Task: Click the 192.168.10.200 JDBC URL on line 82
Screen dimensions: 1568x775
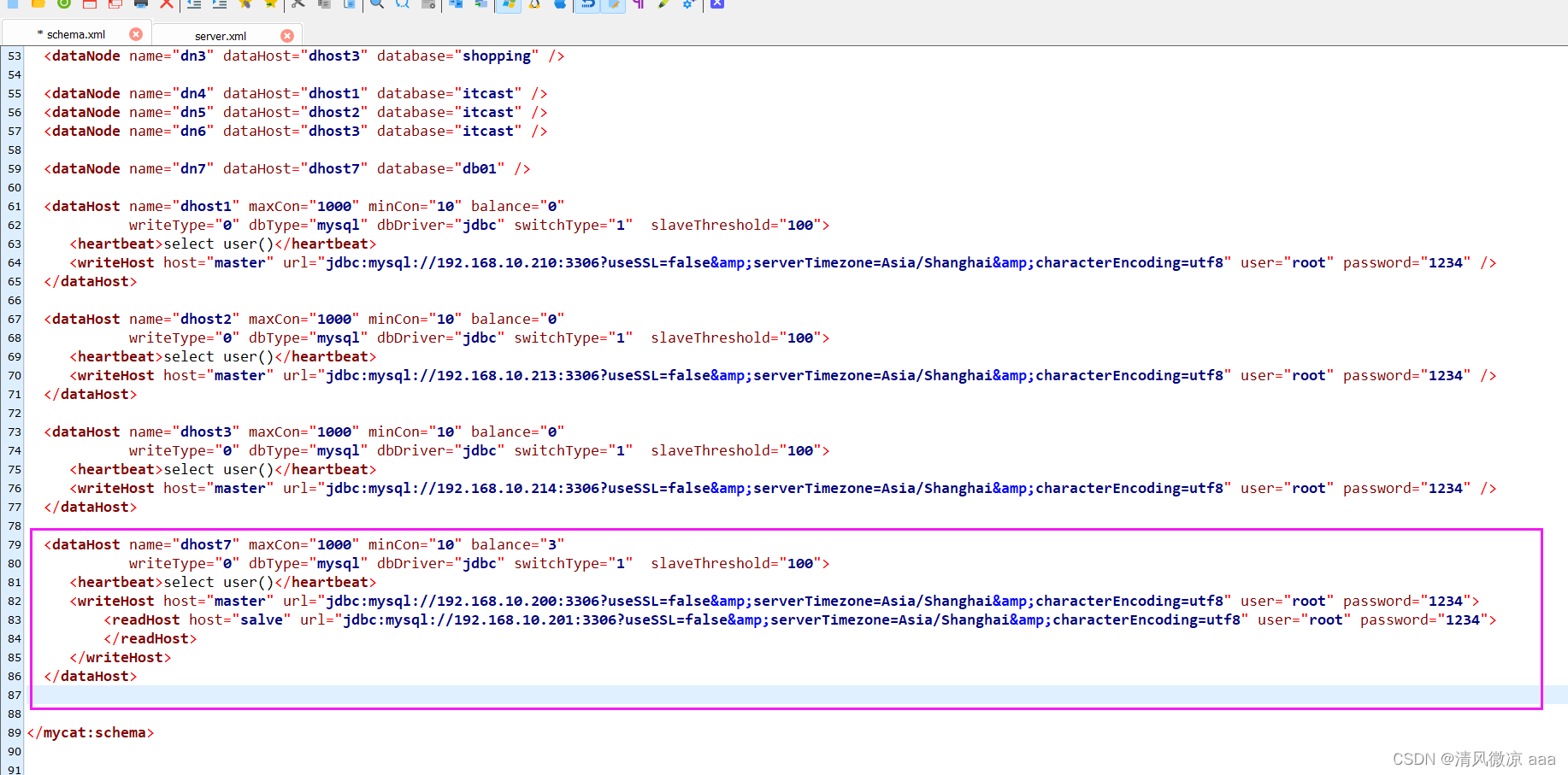Action: 775,601
